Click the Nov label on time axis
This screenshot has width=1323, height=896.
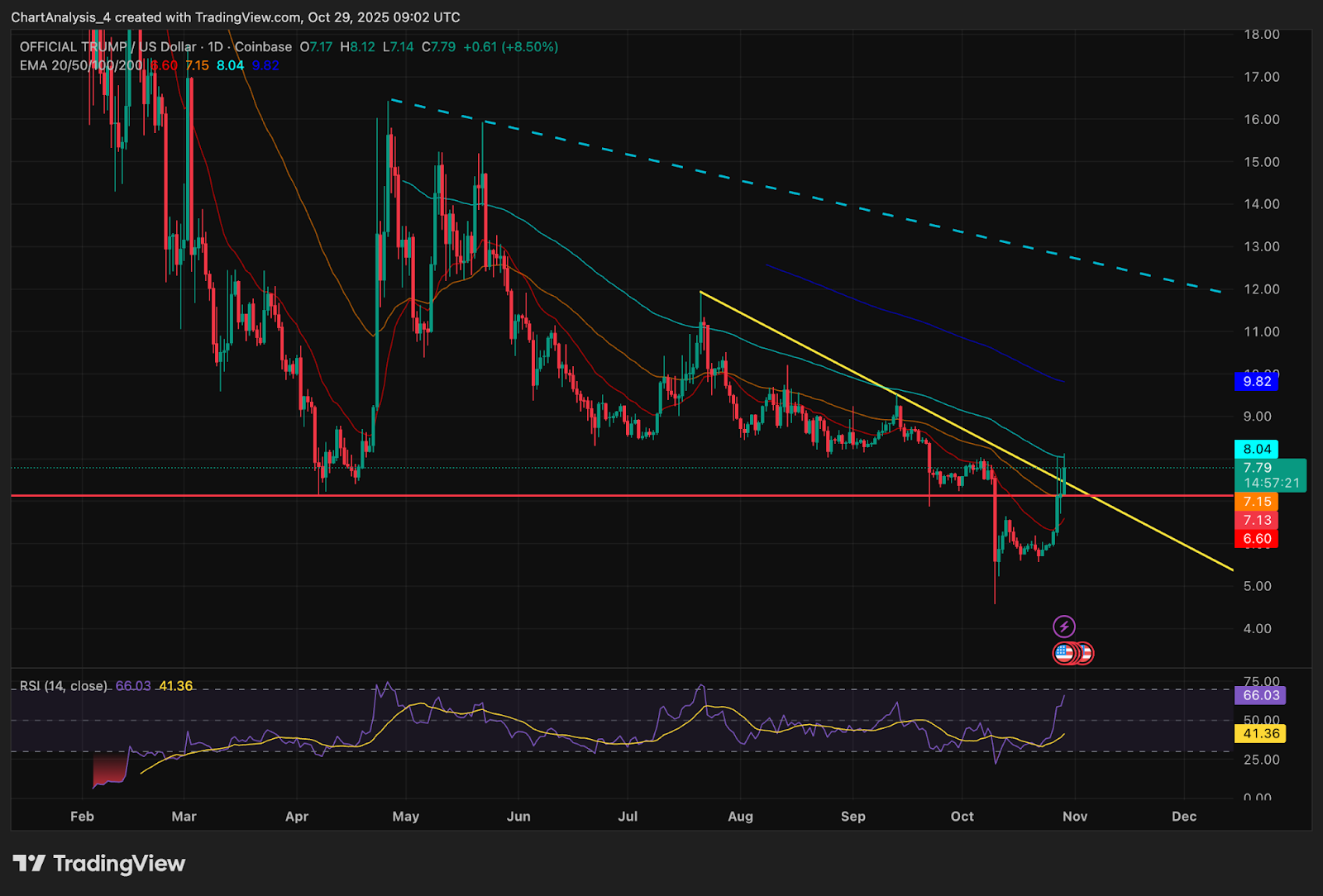(x=1074, y=817)
